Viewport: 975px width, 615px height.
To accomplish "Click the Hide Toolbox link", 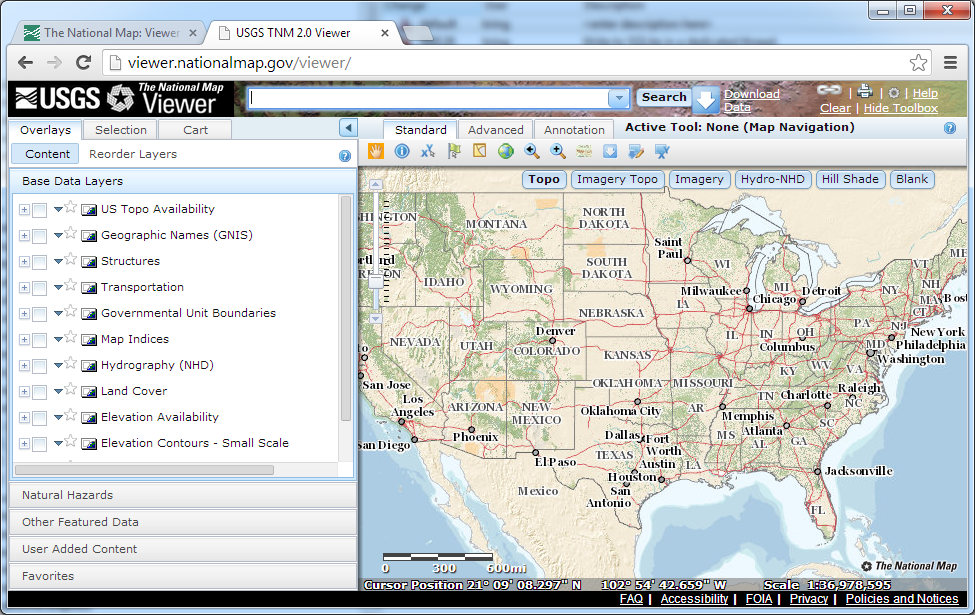I will [900, 108].
